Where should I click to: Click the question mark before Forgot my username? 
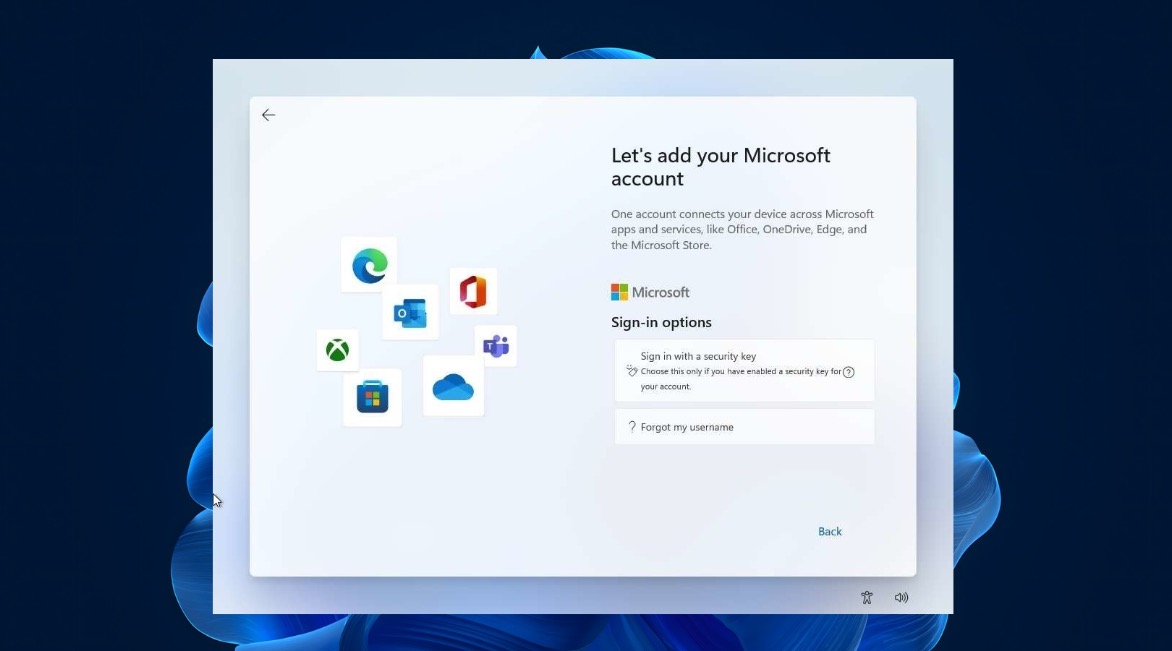631,426
